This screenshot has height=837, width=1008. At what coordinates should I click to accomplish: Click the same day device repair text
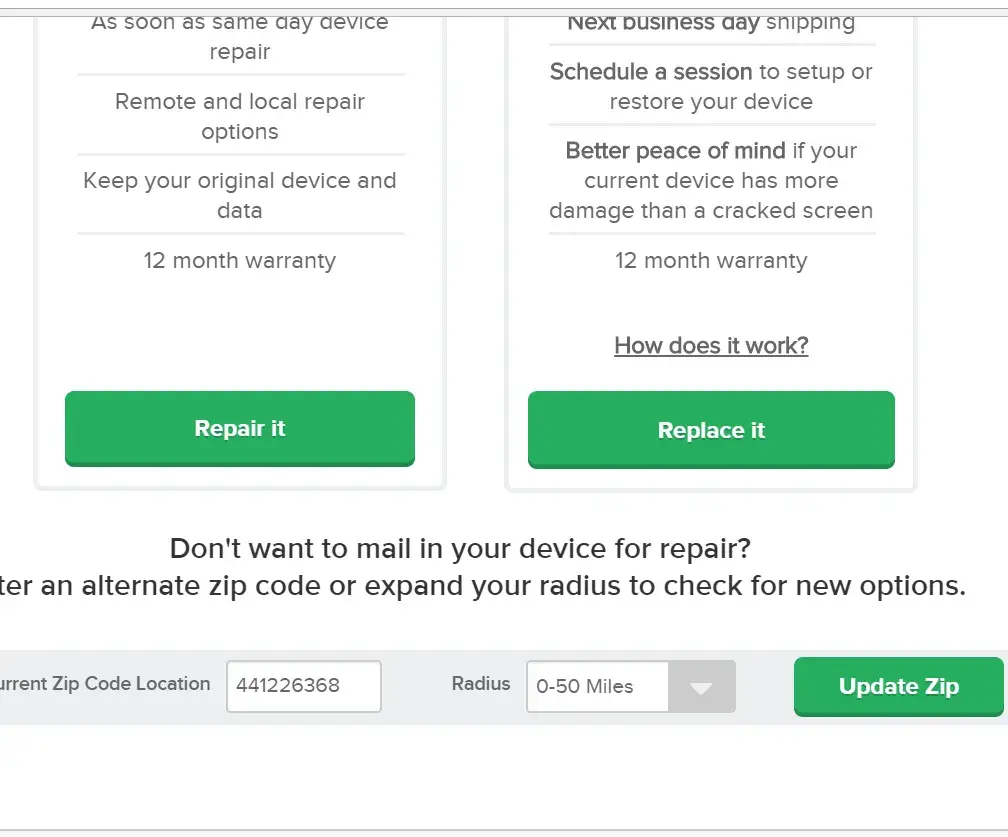point(240,36)
